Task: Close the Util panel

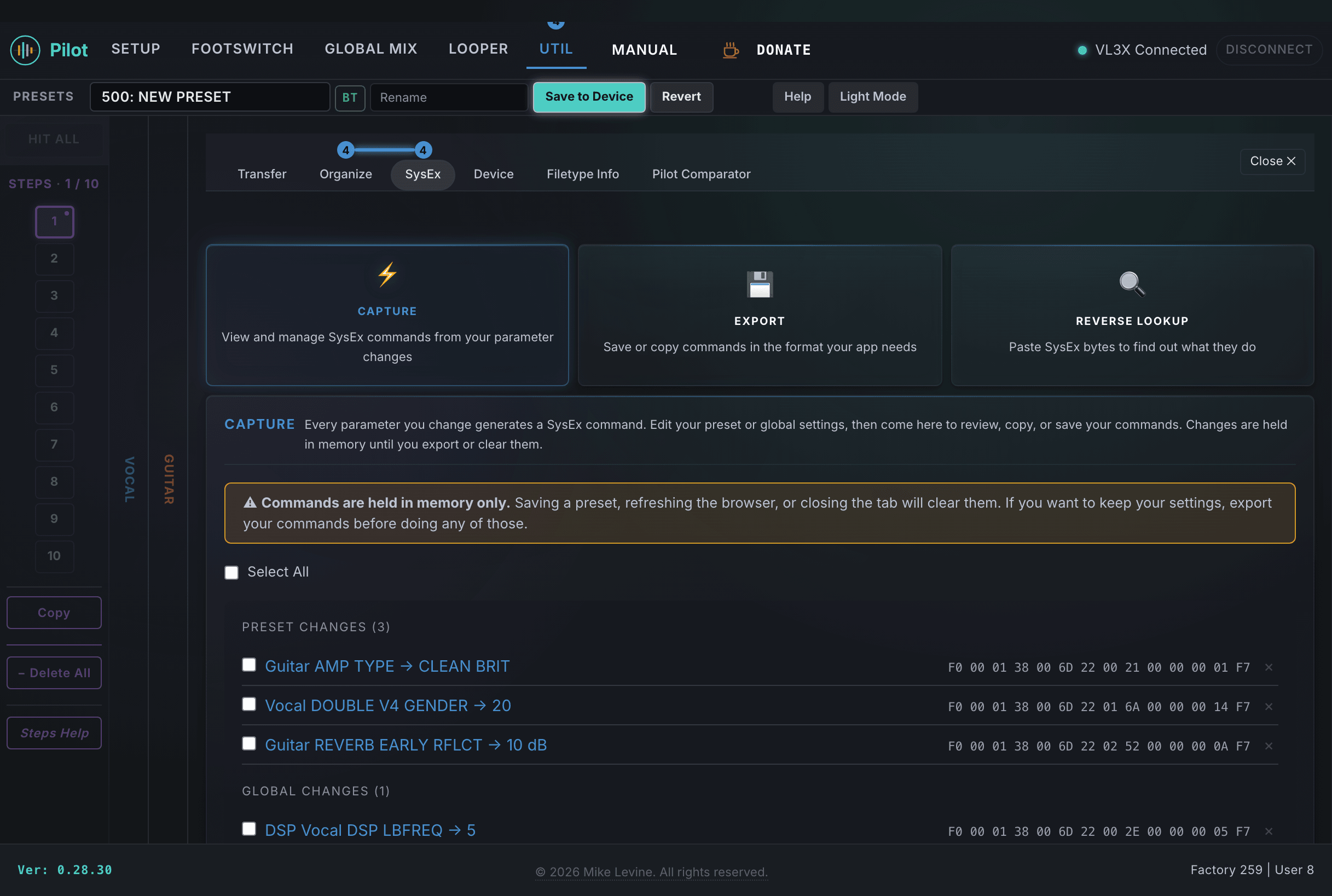Action: pyautogui.click(x=1272, y=161)
